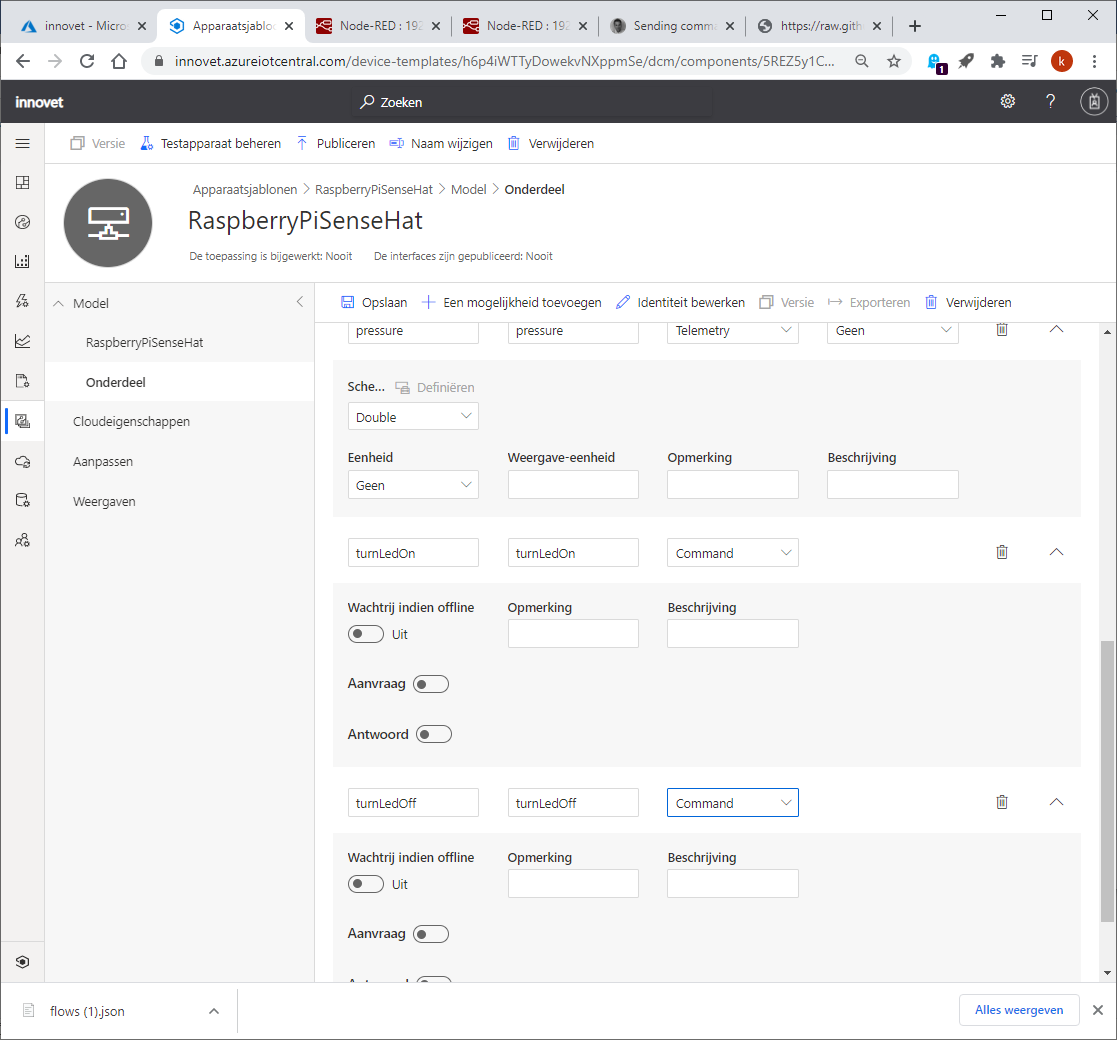This screenshot has width=1117, height=1040.
Task: Click the Apparaatsjablonen breadcrumb link
Action: click(244, 189)
